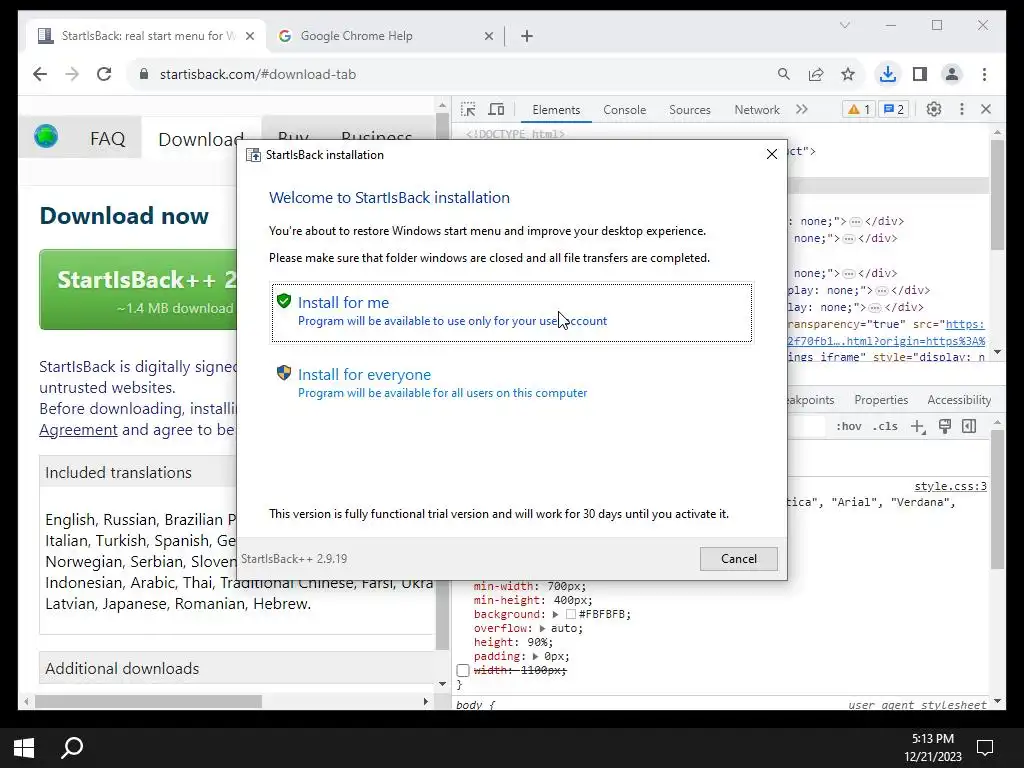
Task: Toggle Chrome side panel
Action: 920,74
